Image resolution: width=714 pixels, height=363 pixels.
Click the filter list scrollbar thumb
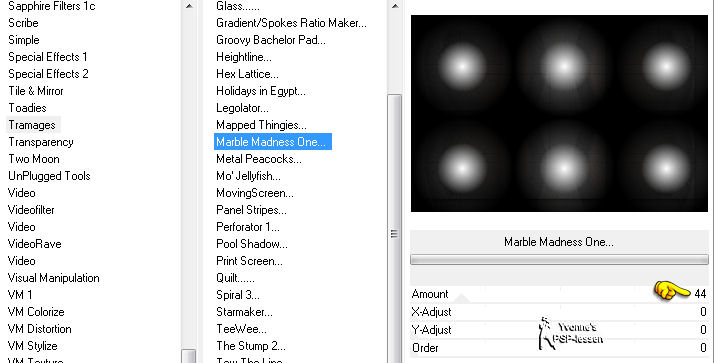395,229
